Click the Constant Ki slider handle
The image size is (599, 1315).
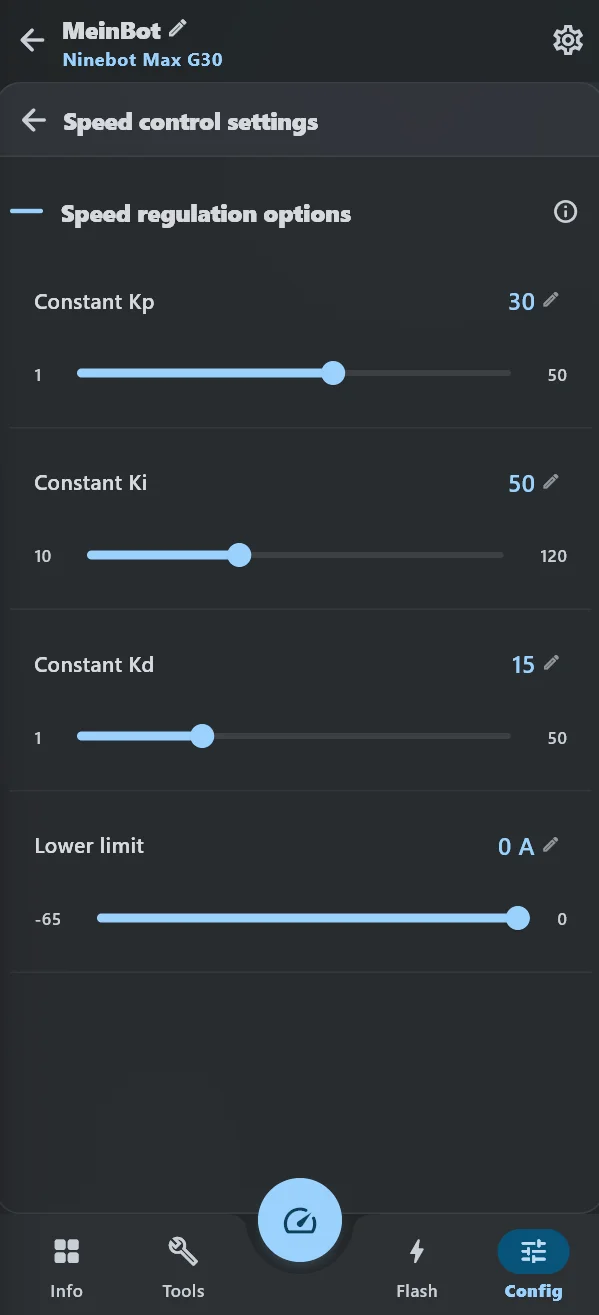[239, 555]
